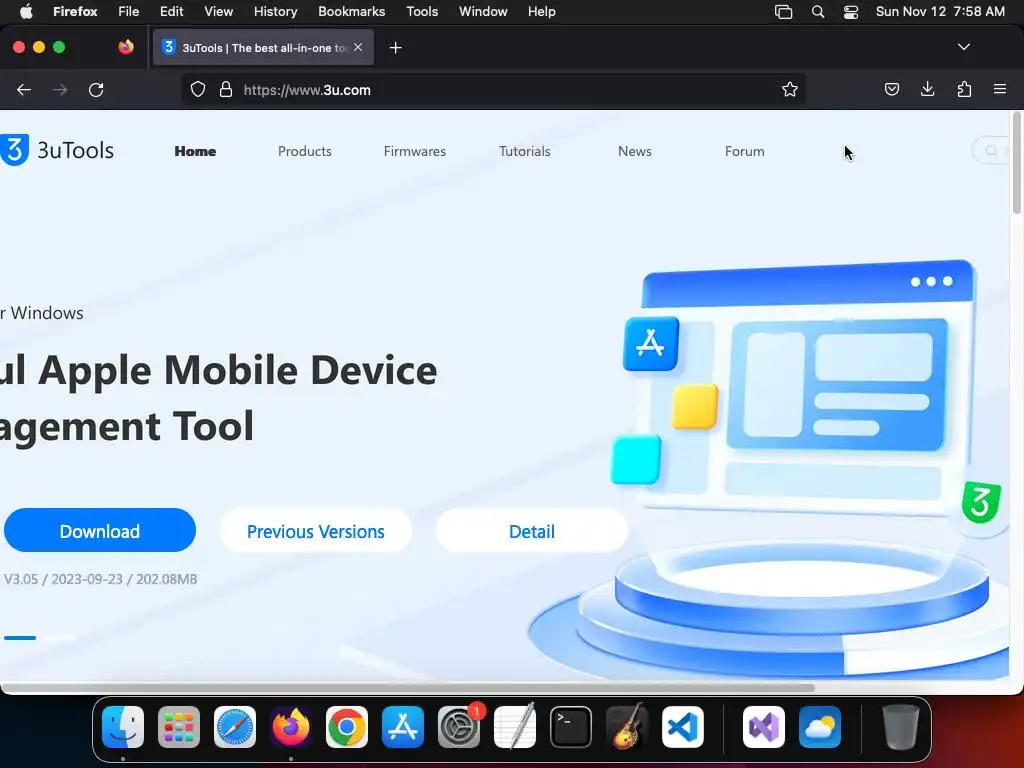The width and height of the screenshot is (1024, 768).
Task: Click the Stage Manager menu bar icon
Action: (x=784, y=12)
